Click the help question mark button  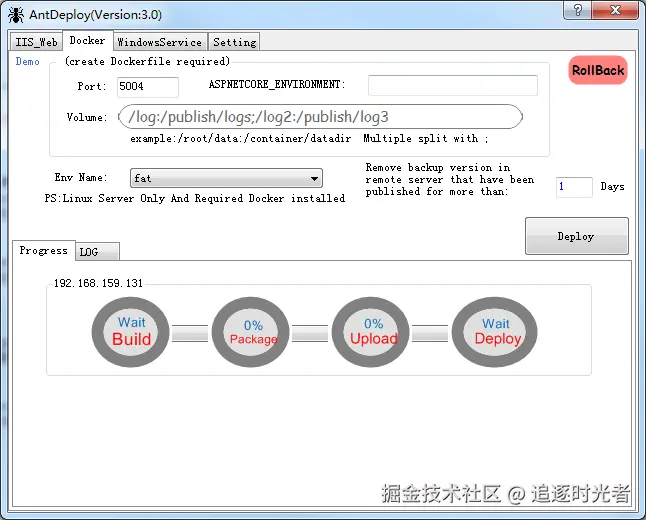[577, 9]
